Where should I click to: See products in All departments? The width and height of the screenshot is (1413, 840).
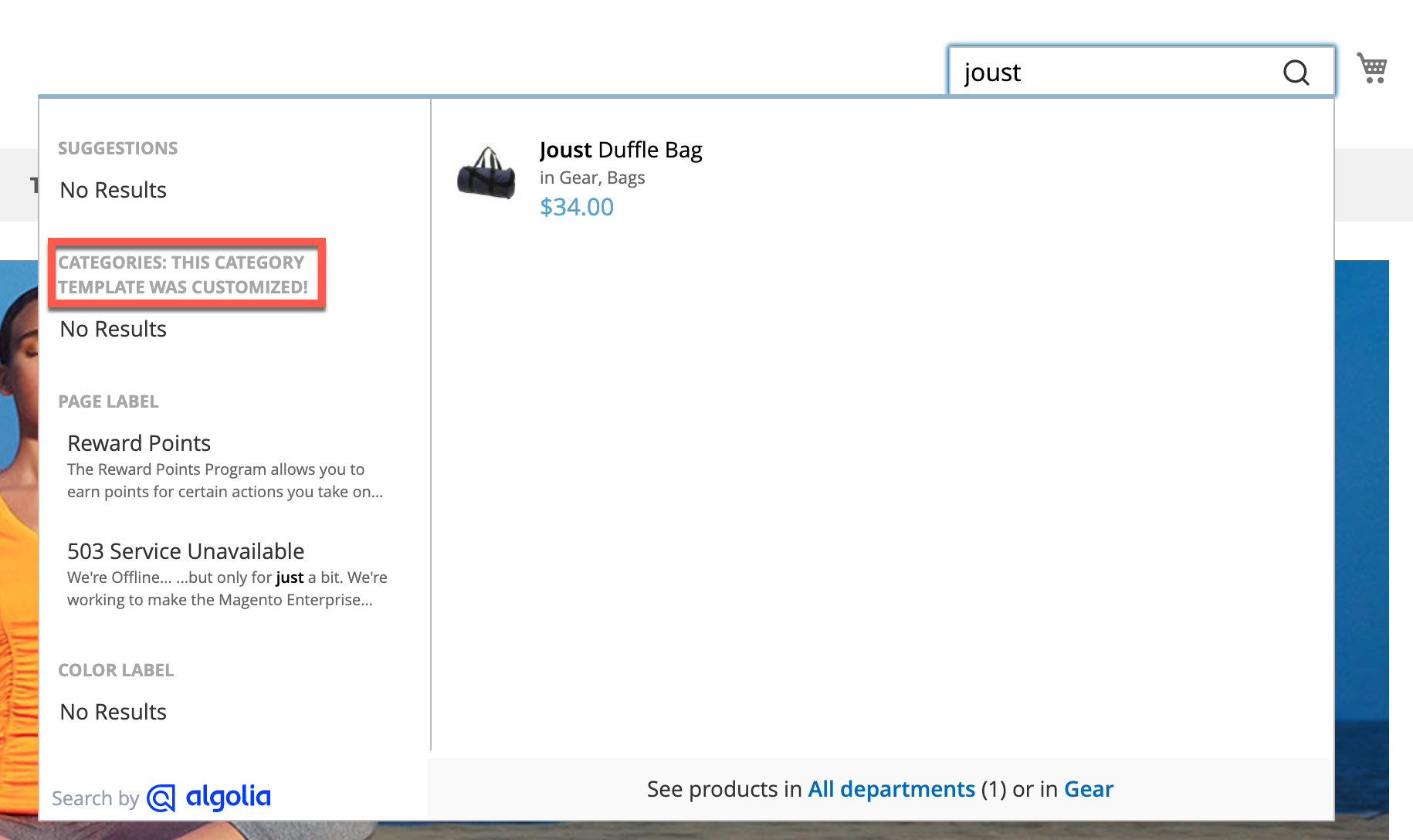coord(891,788)
